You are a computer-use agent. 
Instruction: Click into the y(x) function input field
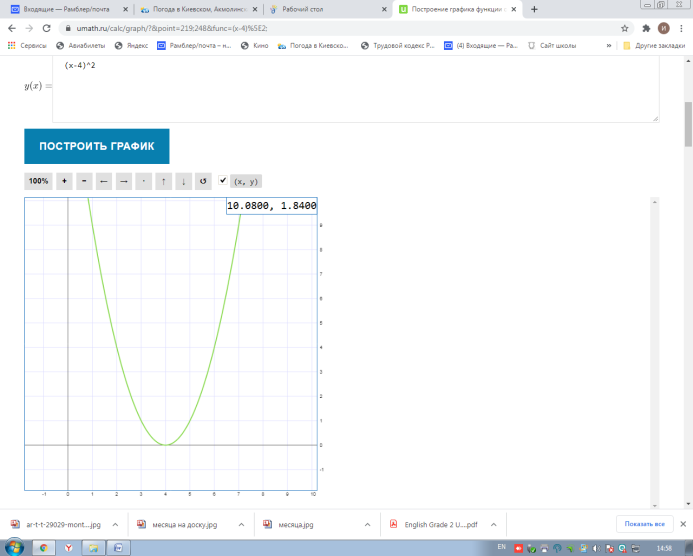coord(356,89)
